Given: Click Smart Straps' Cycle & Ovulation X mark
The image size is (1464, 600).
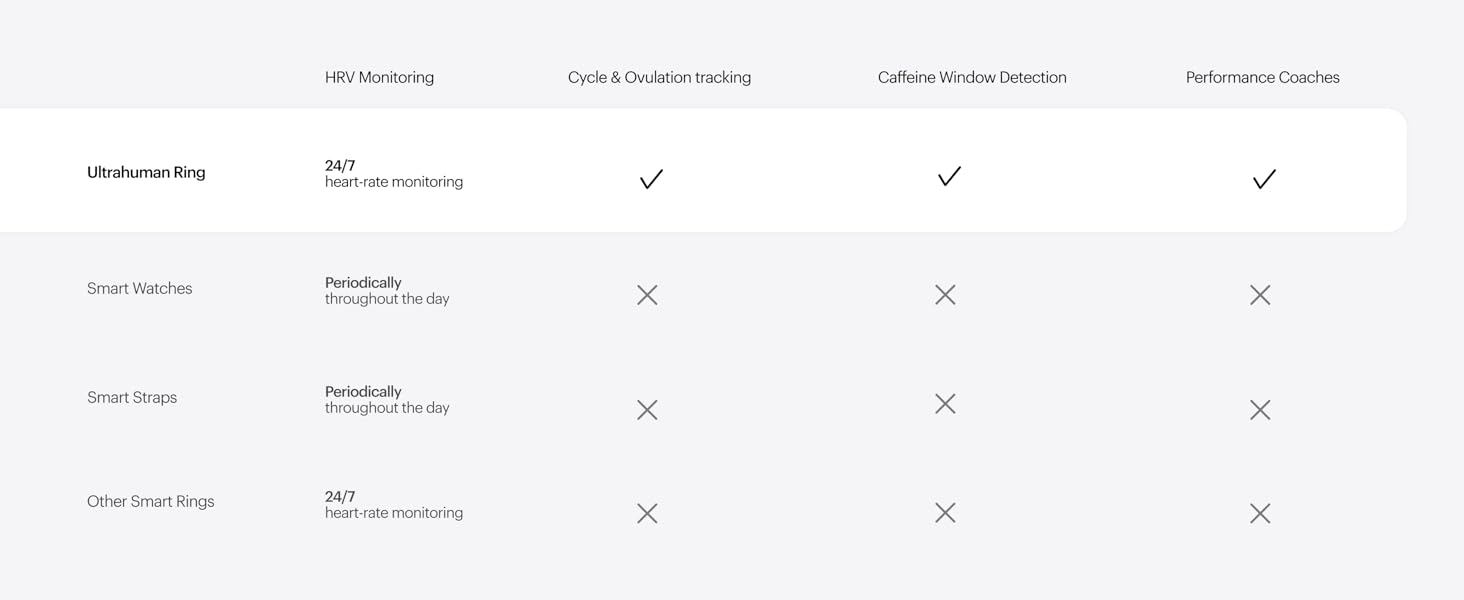Looking at the screenshot, I should (647, 410).
